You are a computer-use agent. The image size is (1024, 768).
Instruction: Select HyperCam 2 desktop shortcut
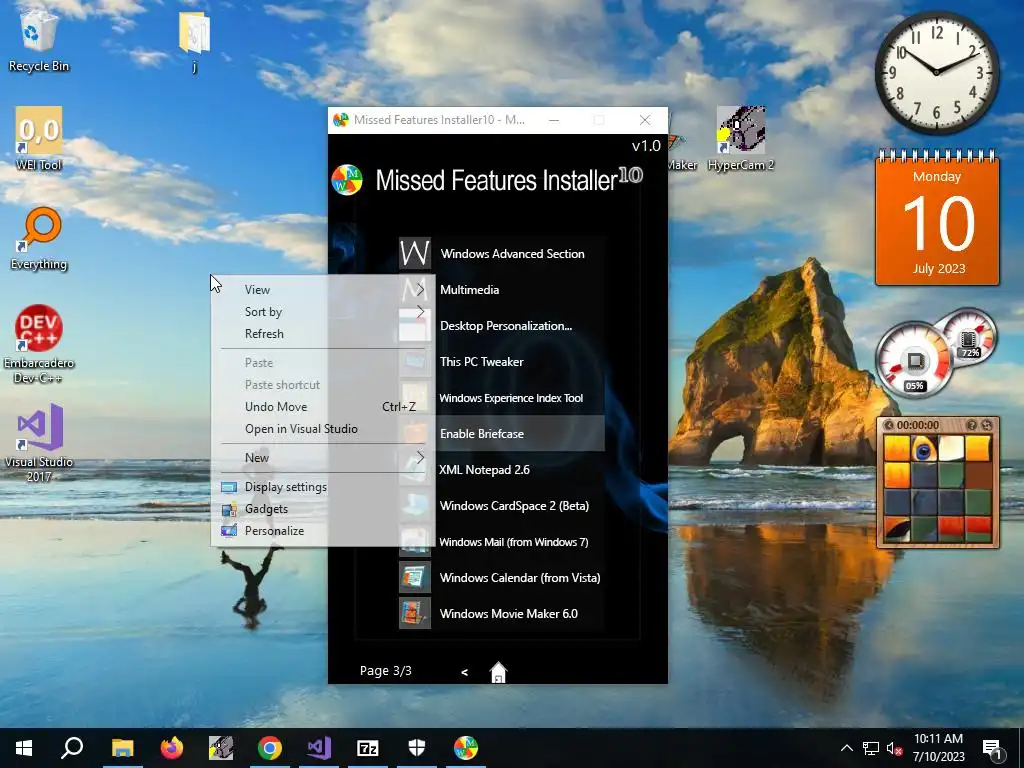(x=741, y=139)
